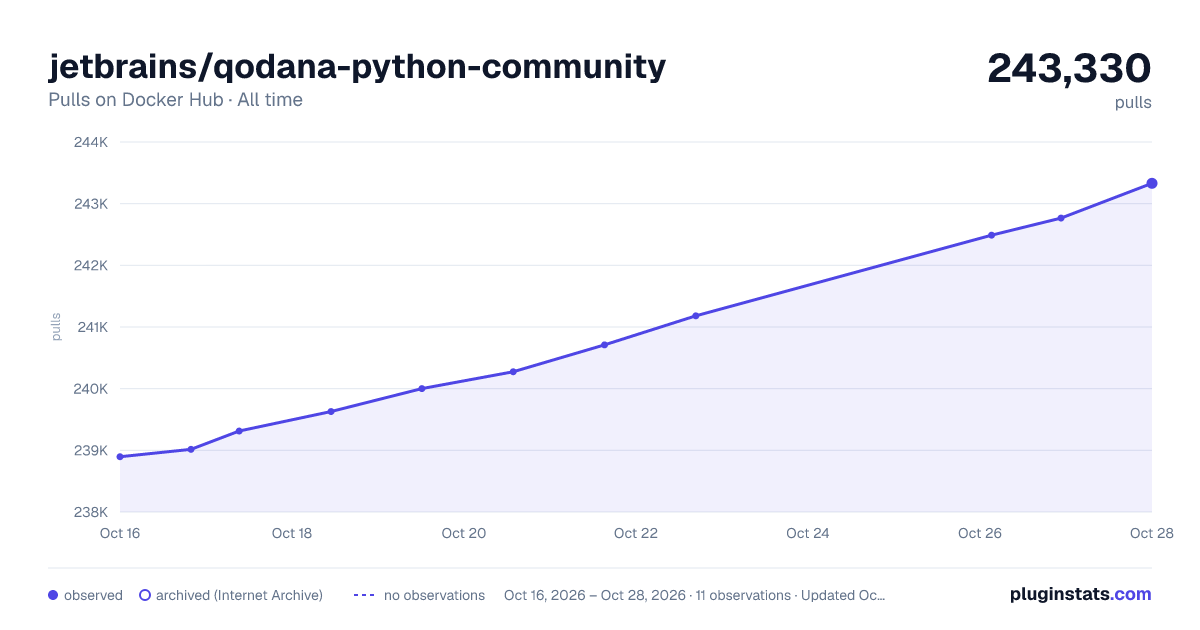This screenshot has width=1200, height=630.
Task: Click the no observations dashed legend icon
Action: coord(364,595)
